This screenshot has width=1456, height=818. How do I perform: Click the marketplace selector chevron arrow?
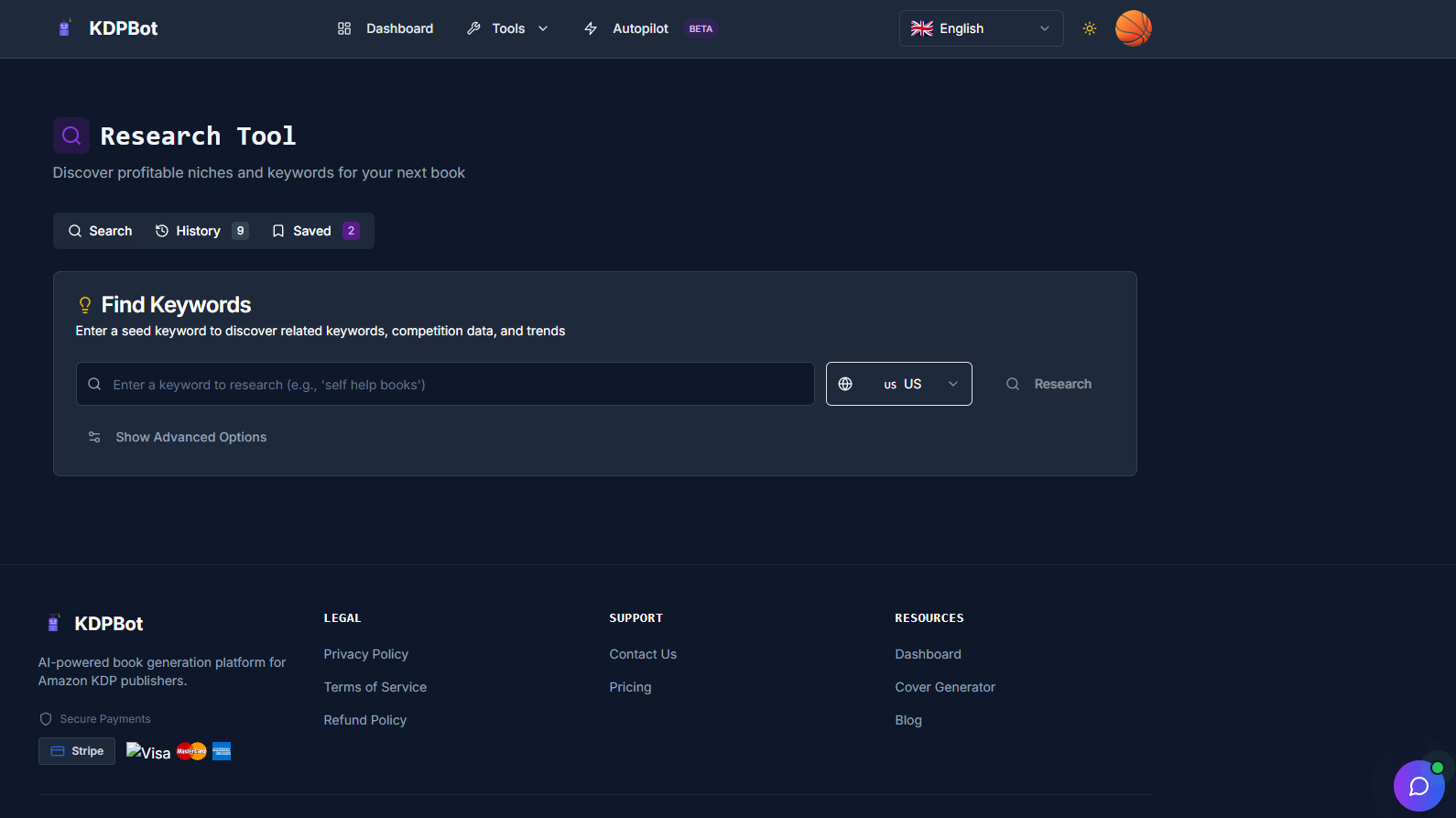point(953,384)
